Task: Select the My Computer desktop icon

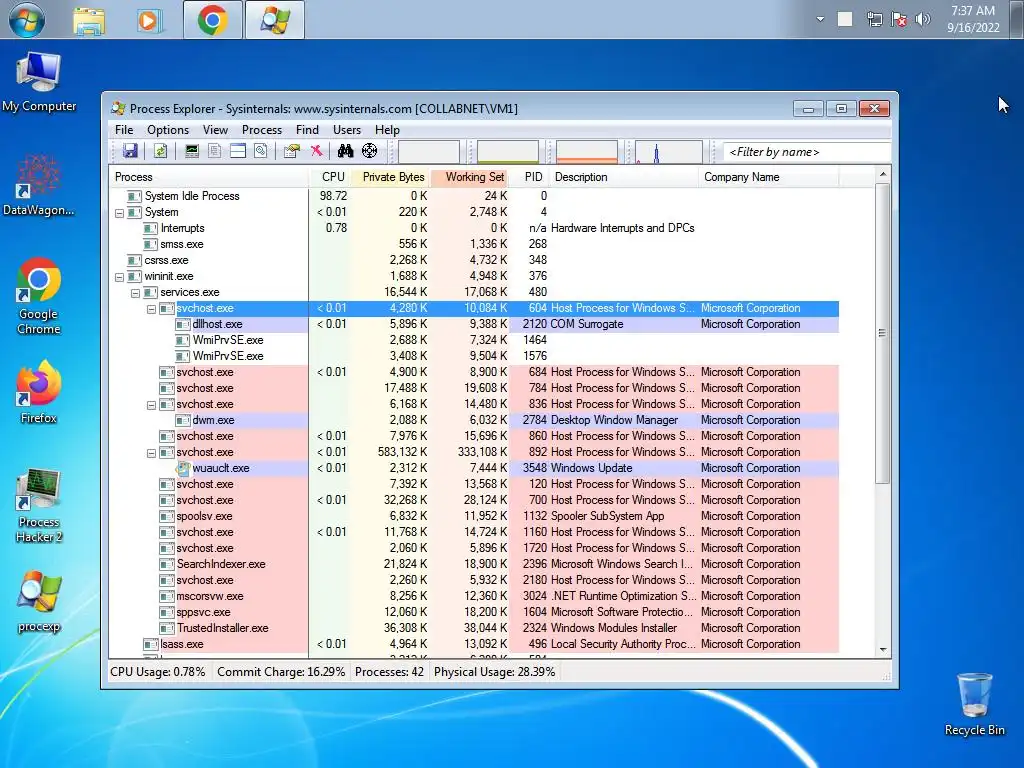Action: (39, 81)
